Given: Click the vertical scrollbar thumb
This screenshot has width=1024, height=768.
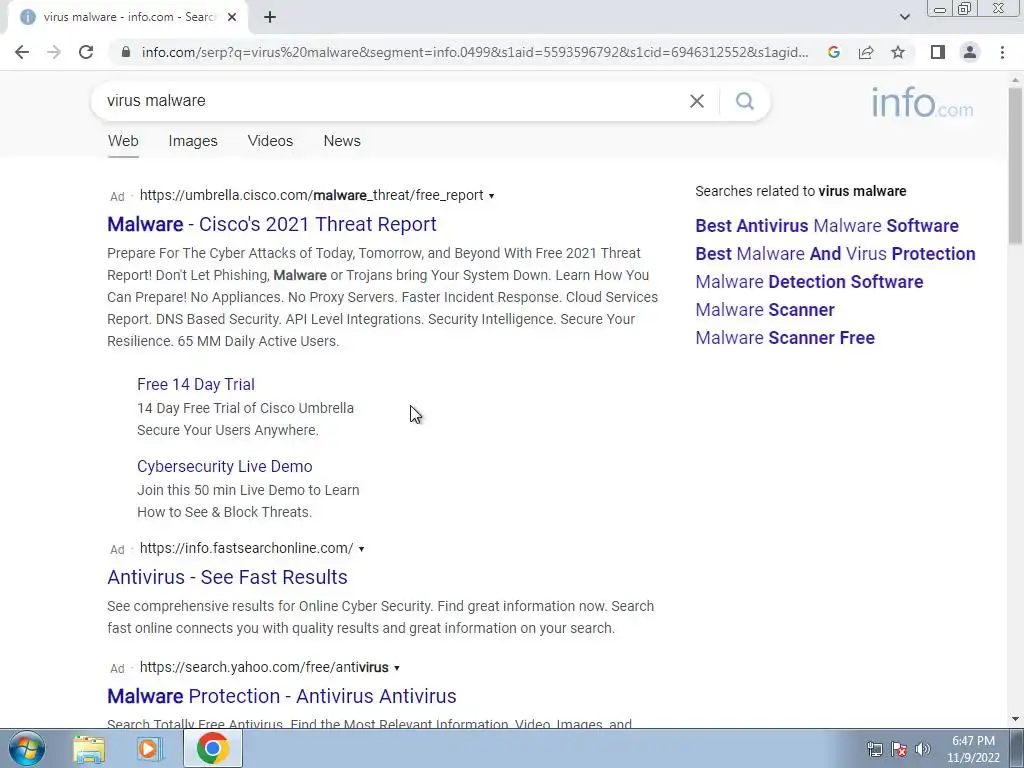Looking at the screenshot, I should click(x=1015, y=167).
